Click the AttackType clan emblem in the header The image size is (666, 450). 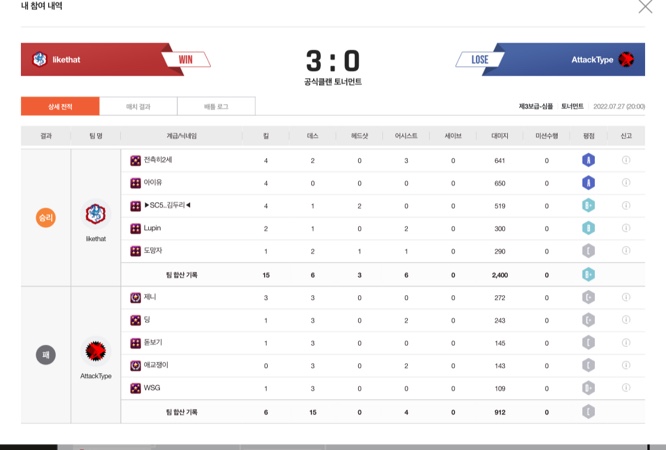[x=627, y=59]
